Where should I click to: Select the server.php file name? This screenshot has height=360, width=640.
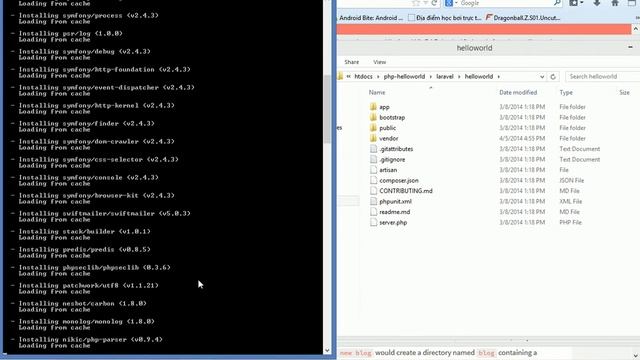pos(393,222)
